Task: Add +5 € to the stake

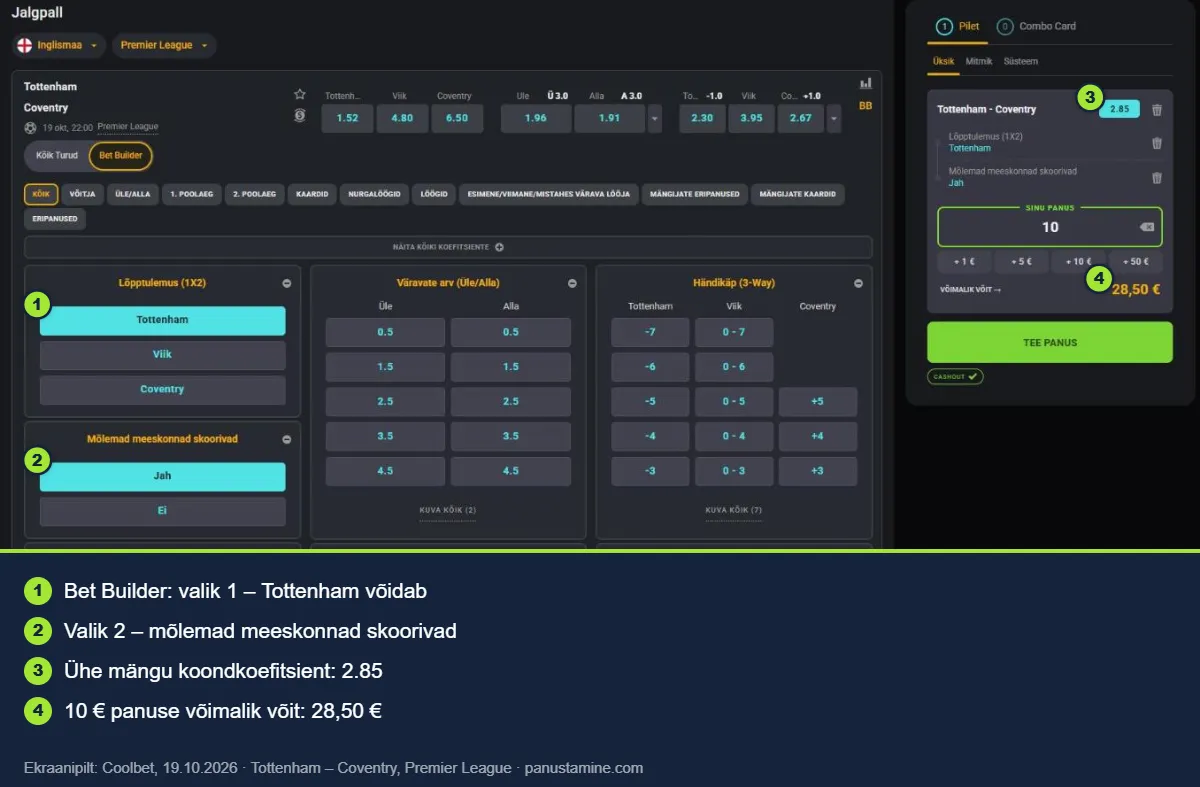Action: 1021,262
